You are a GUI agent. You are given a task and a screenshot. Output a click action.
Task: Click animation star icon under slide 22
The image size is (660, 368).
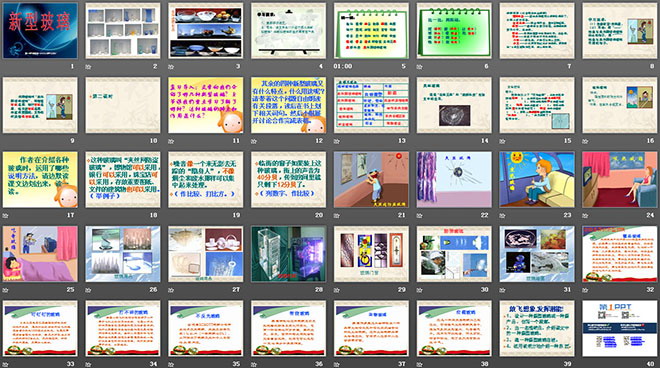click(420, 216)
